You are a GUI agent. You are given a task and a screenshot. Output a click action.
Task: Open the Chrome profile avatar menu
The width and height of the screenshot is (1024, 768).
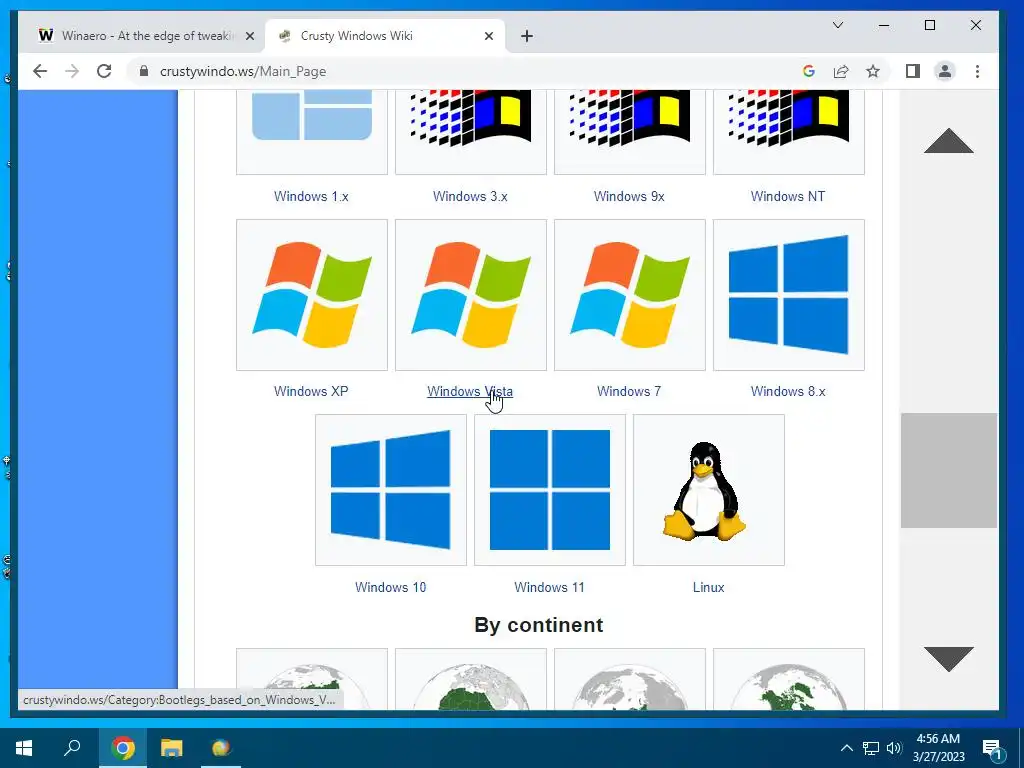944,71
